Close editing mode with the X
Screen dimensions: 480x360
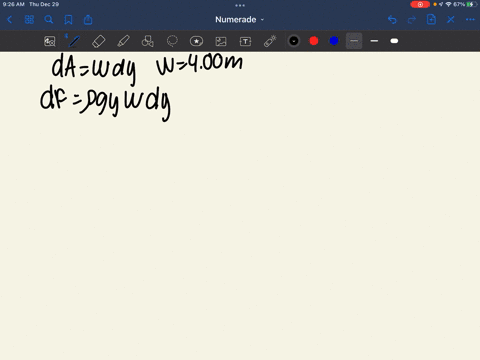(451, 20)
